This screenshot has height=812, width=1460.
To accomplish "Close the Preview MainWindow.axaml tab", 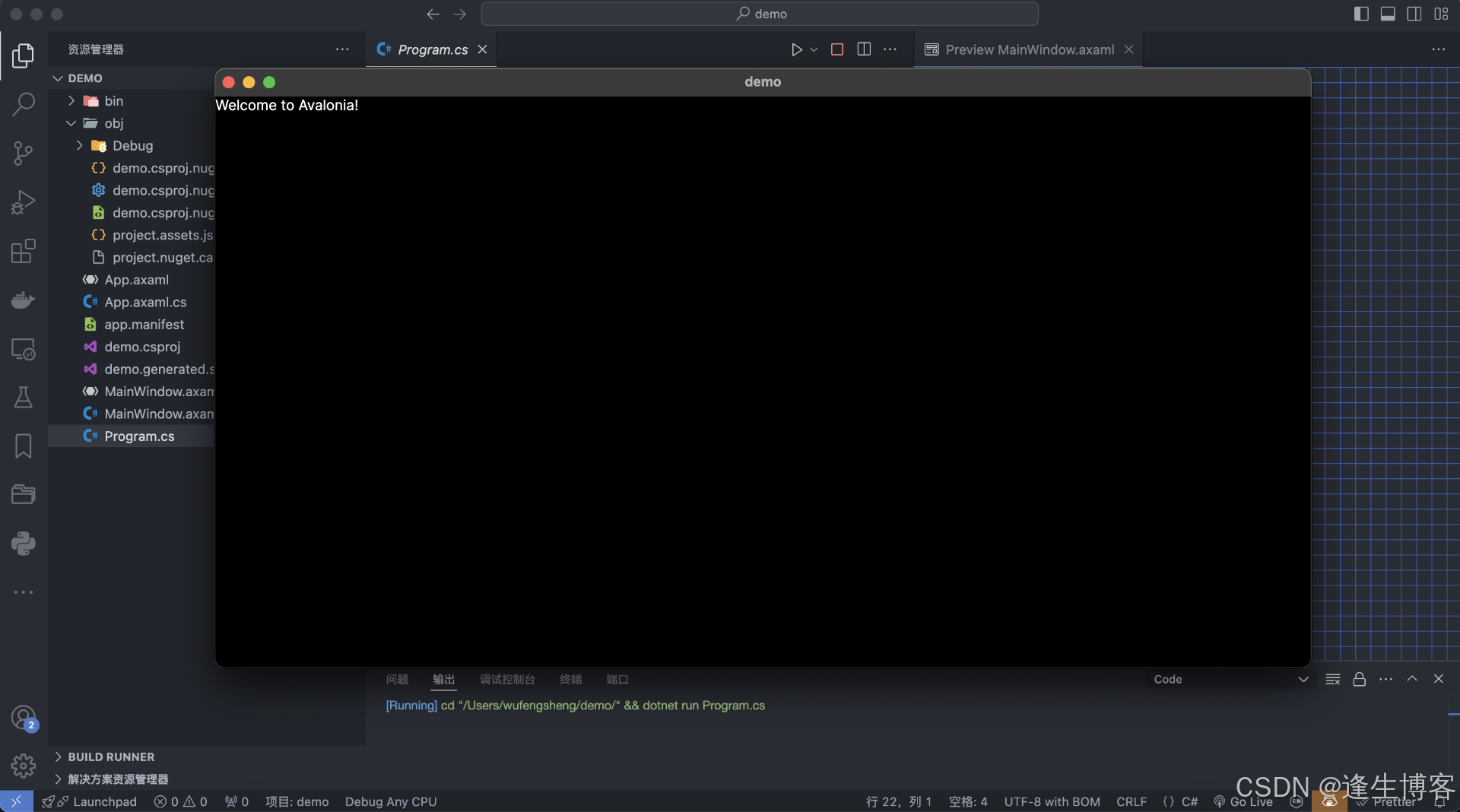I will pos(1129,49).
